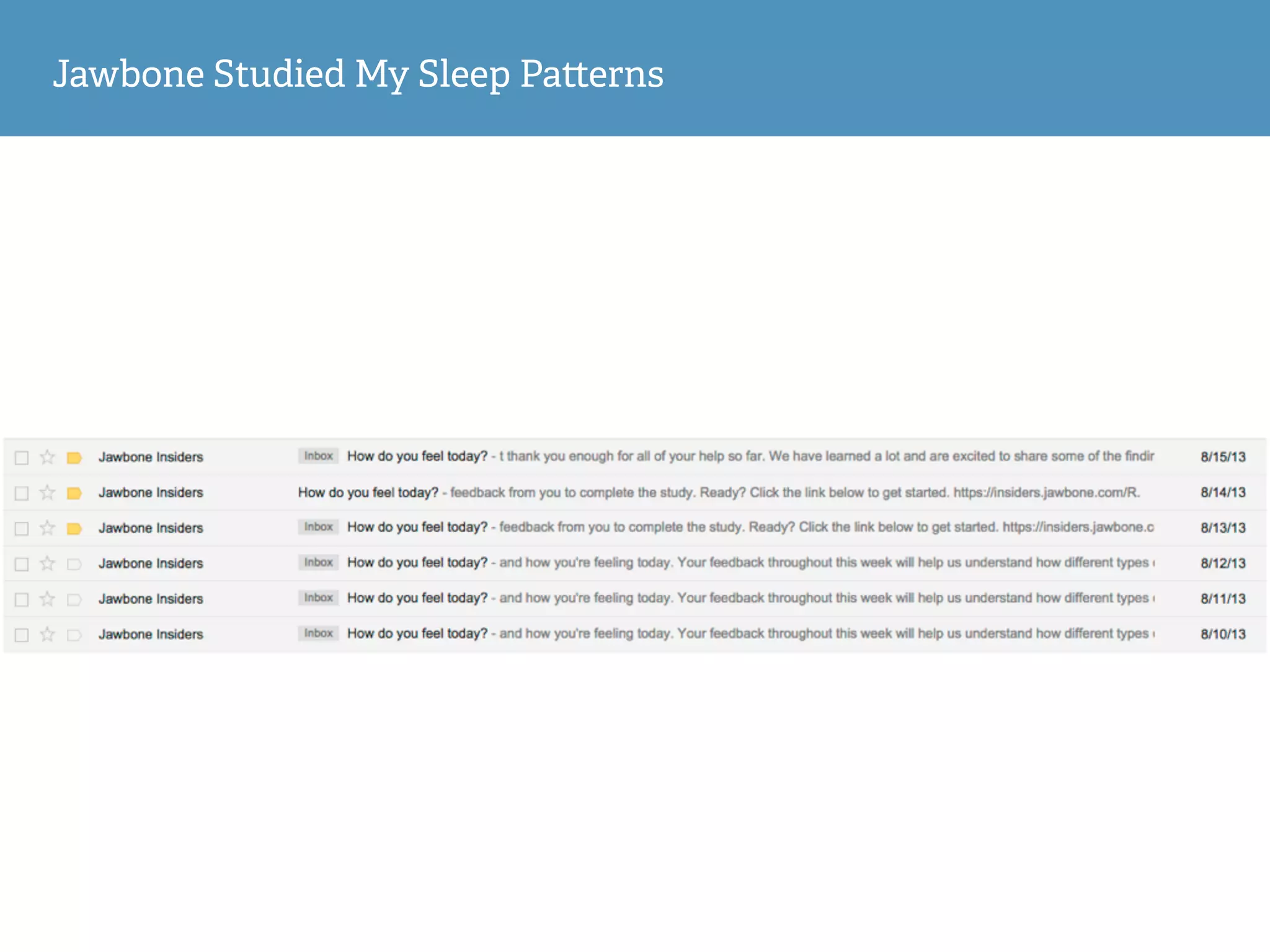
Task: Click Jawbone Insiders sender on 8/11/13 row
Action: tap(151, 599)
